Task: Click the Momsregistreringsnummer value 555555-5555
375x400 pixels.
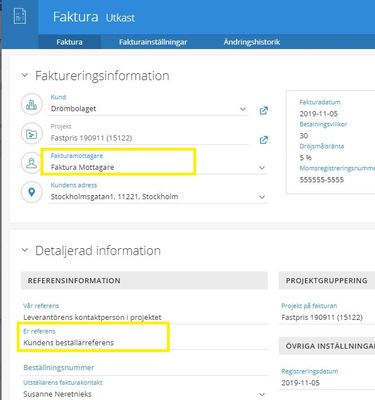Action: pos(321,180)
